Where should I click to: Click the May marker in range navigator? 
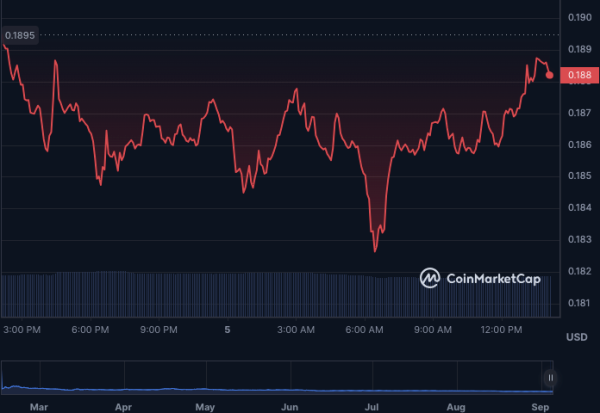coord(205,407)
